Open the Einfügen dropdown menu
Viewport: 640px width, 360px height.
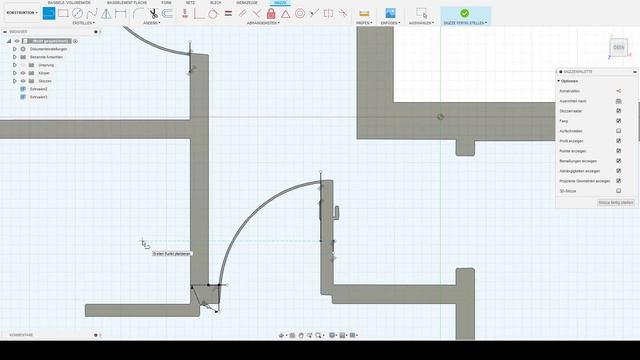coord(390,23)
